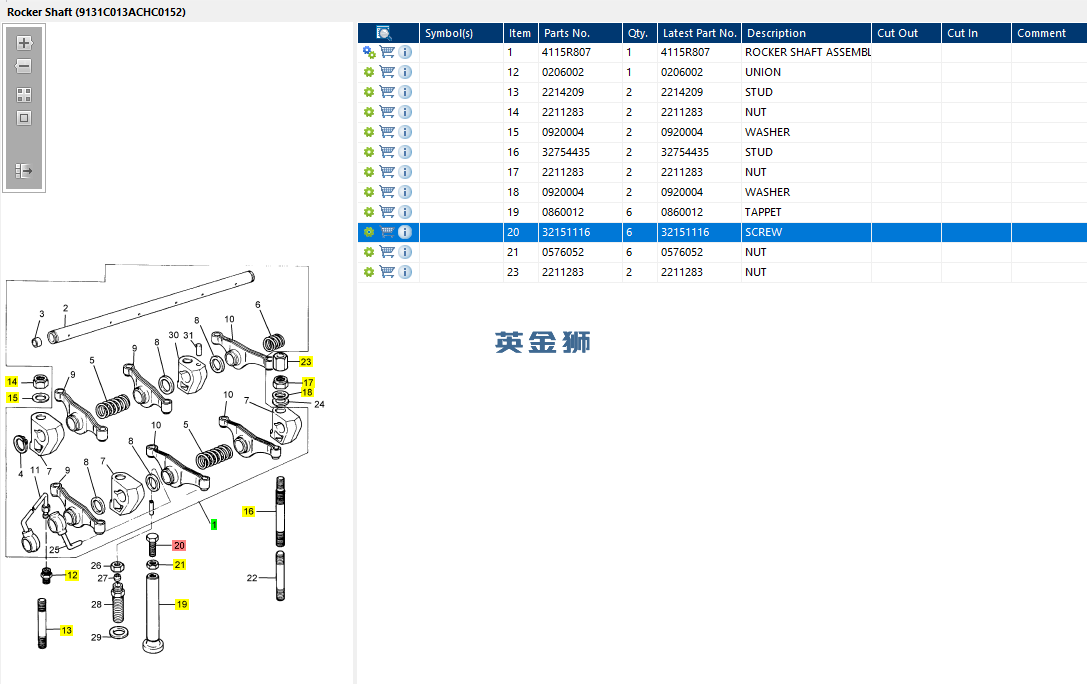This screenshot has width=1087, height=684.
Task: Click the Cut In column header
Action: pos(976,33)
